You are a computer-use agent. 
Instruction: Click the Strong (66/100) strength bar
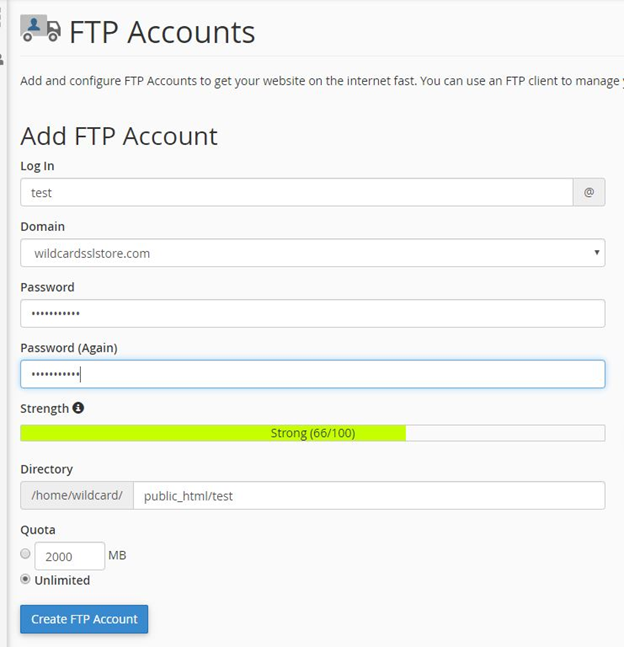coord(313,433)
